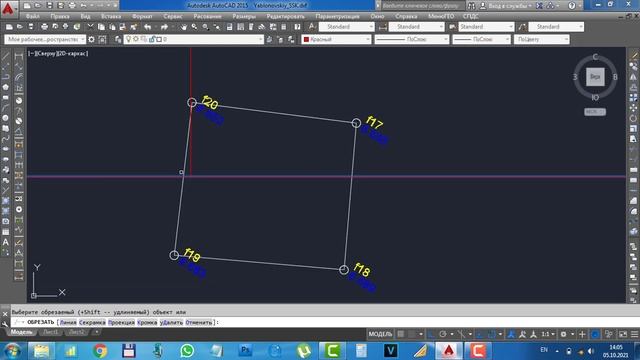Click the red color swatch beside Красный

point(306,40)
